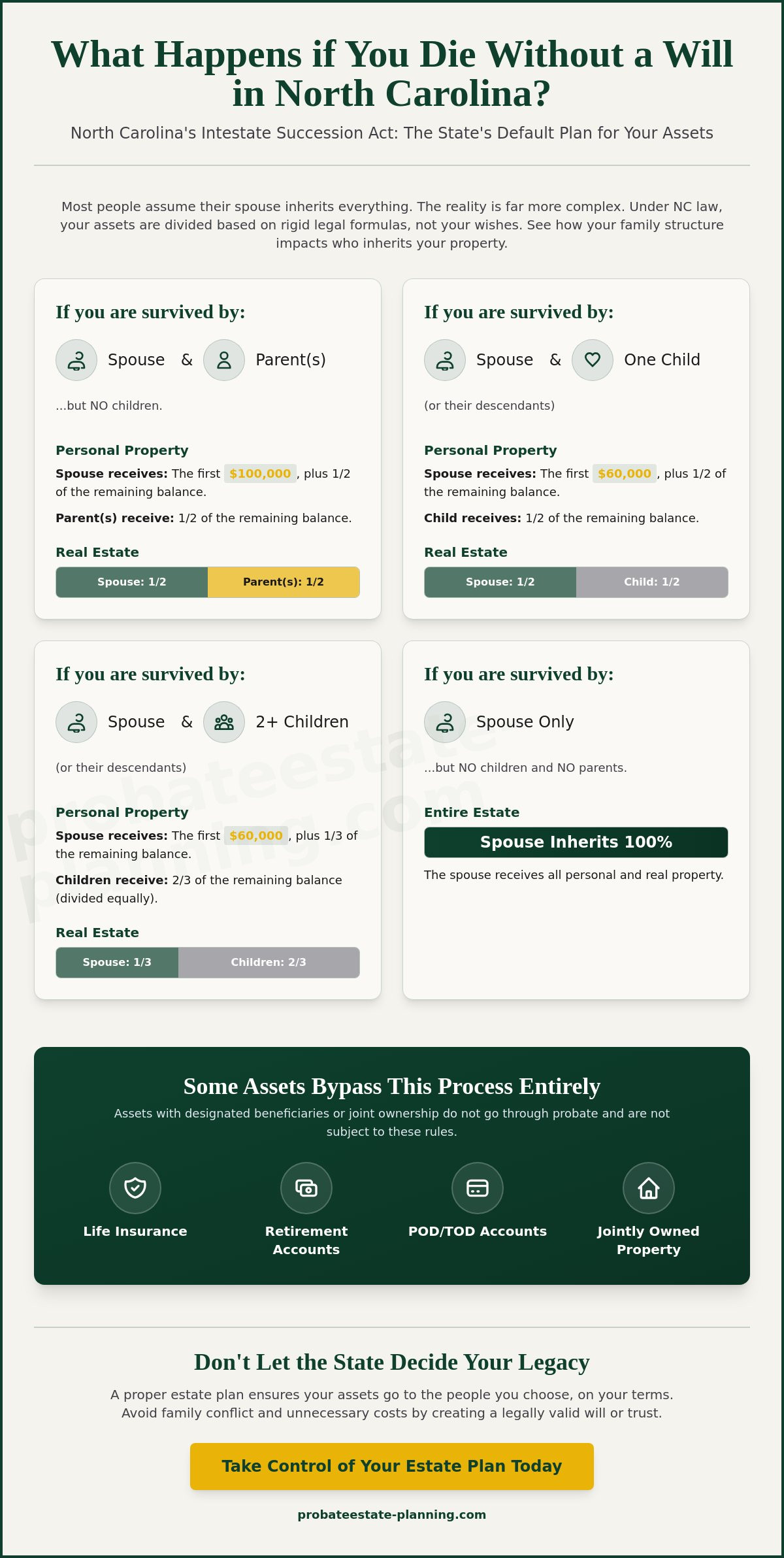The height and width of the screenshot is (1558, 784).
Task: Click the highlighted $100,000 amount
Action: [260, 474]
